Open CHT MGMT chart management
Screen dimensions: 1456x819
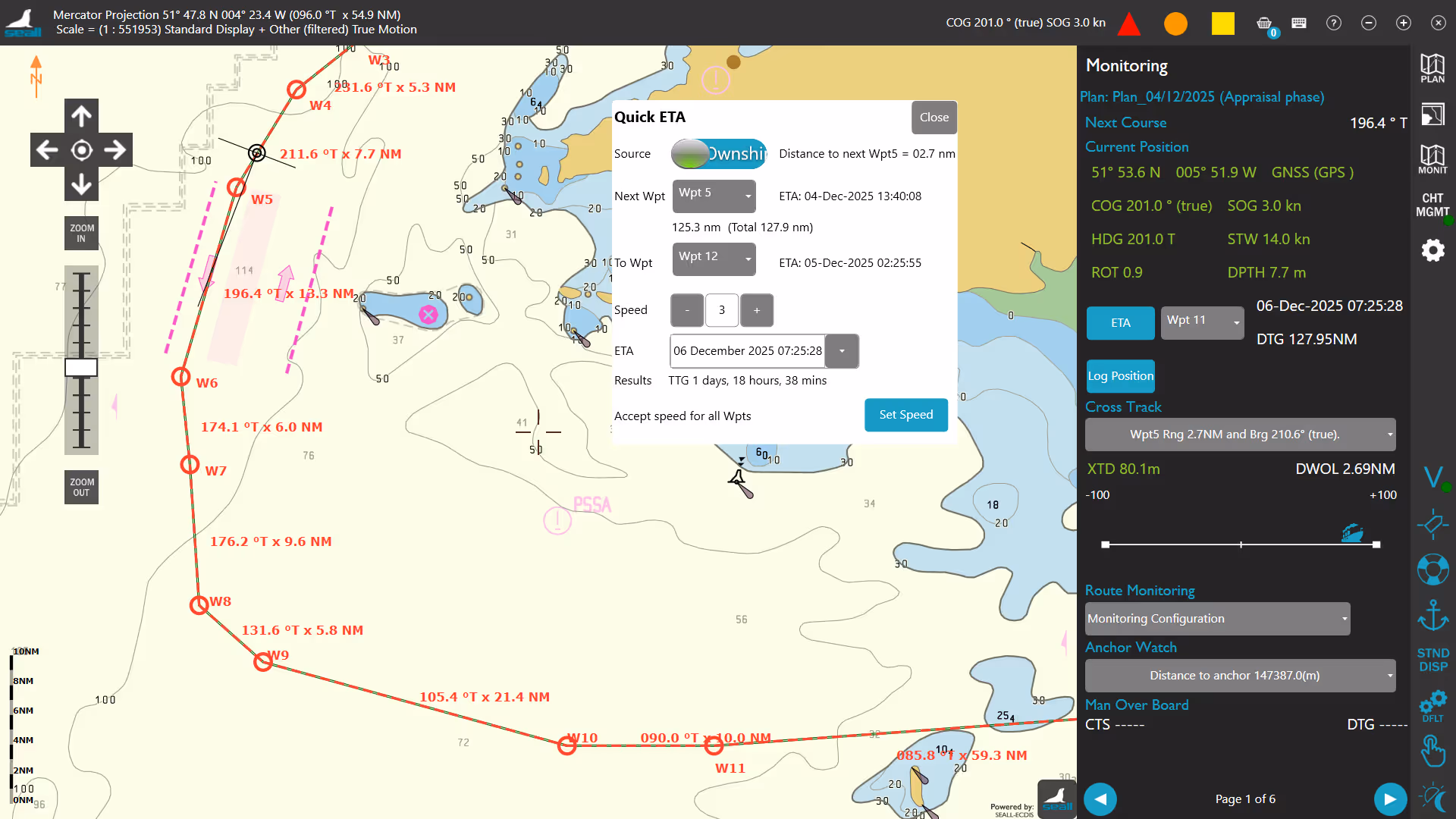[x=1432, y=205]
